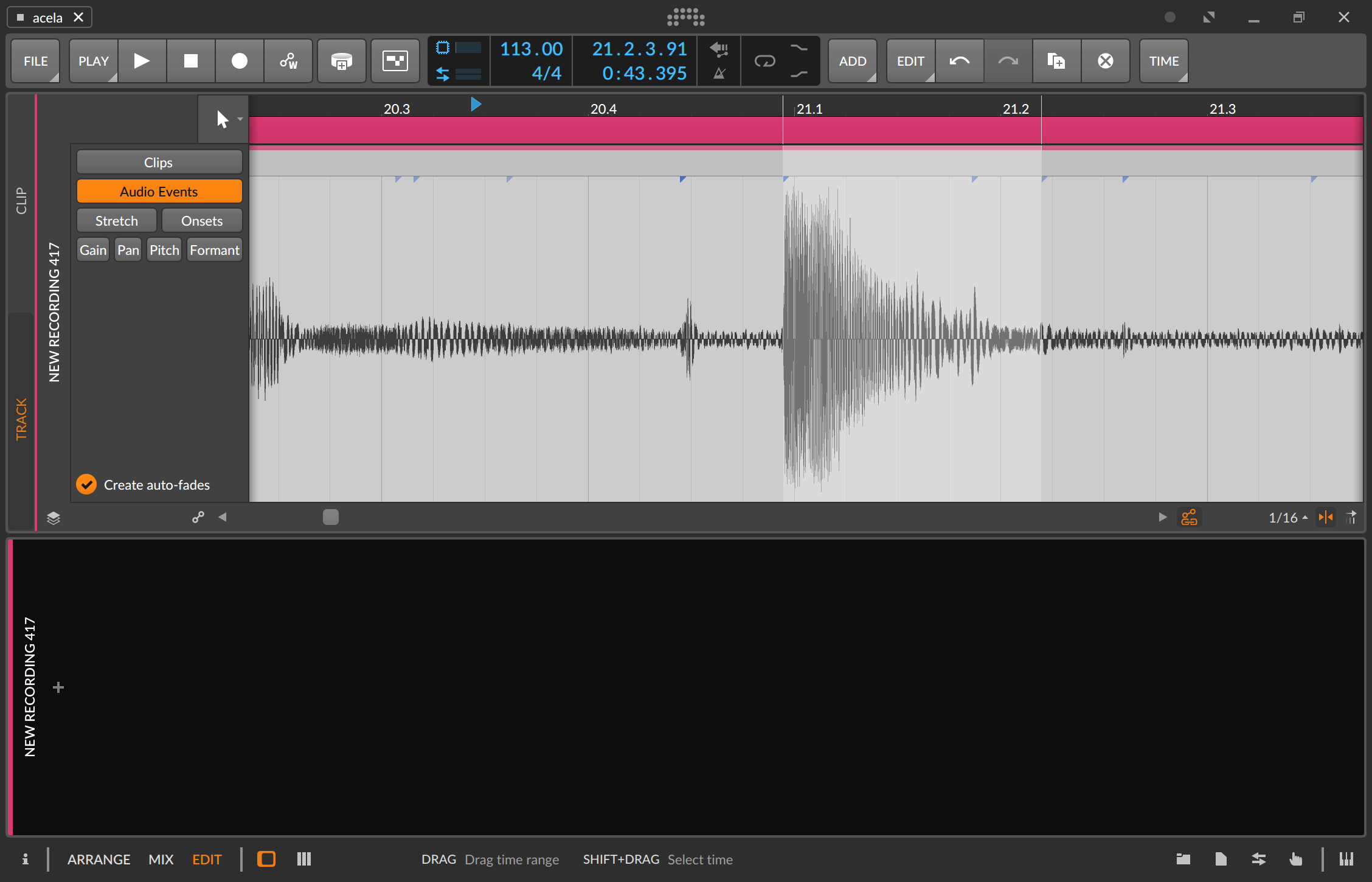Toggle adaptive beat grid icon
1372x882 pixels.
tap(1189, 518)
